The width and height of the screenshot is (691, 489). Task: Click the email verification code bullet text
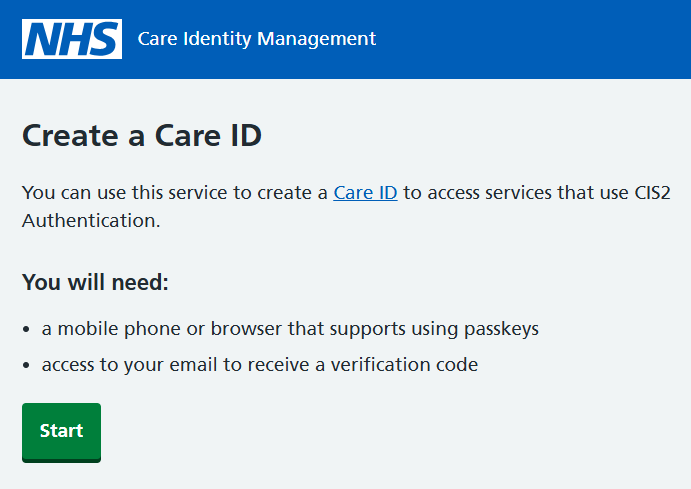click(x=260, y=365)
